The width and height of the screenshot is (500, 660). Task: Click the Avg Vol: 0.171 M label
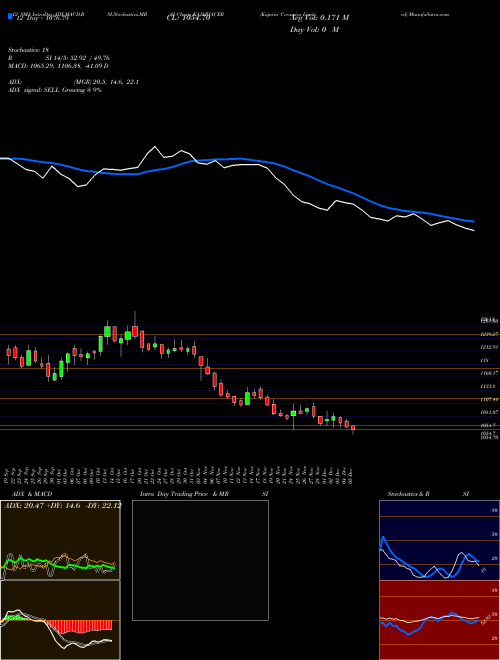(x=319, y=18)
